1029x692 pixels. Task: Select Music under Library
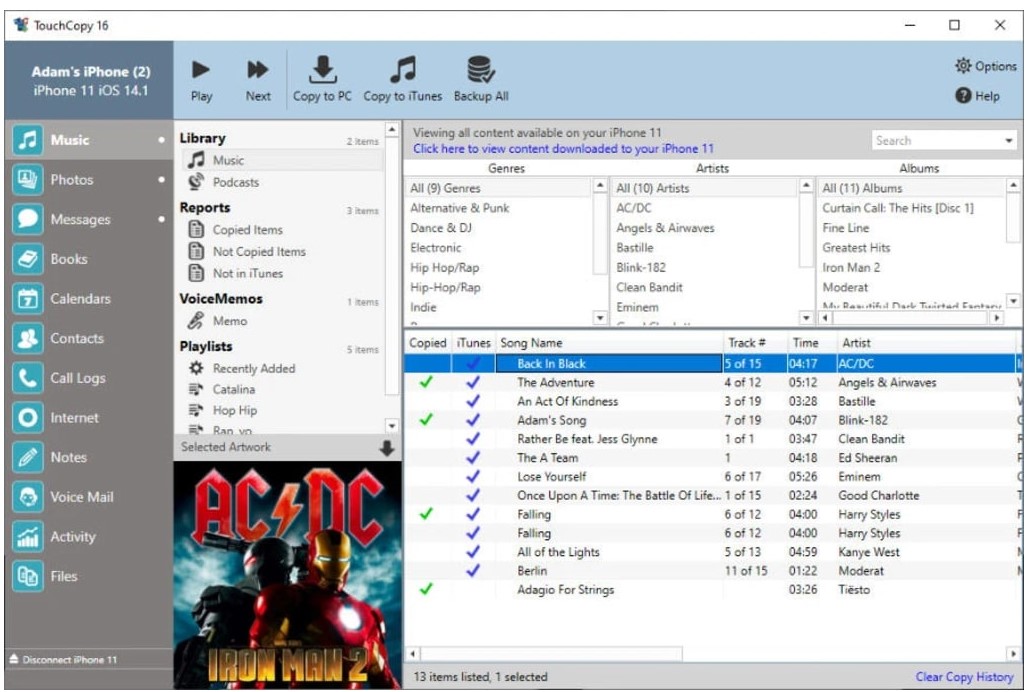(283, 160)
